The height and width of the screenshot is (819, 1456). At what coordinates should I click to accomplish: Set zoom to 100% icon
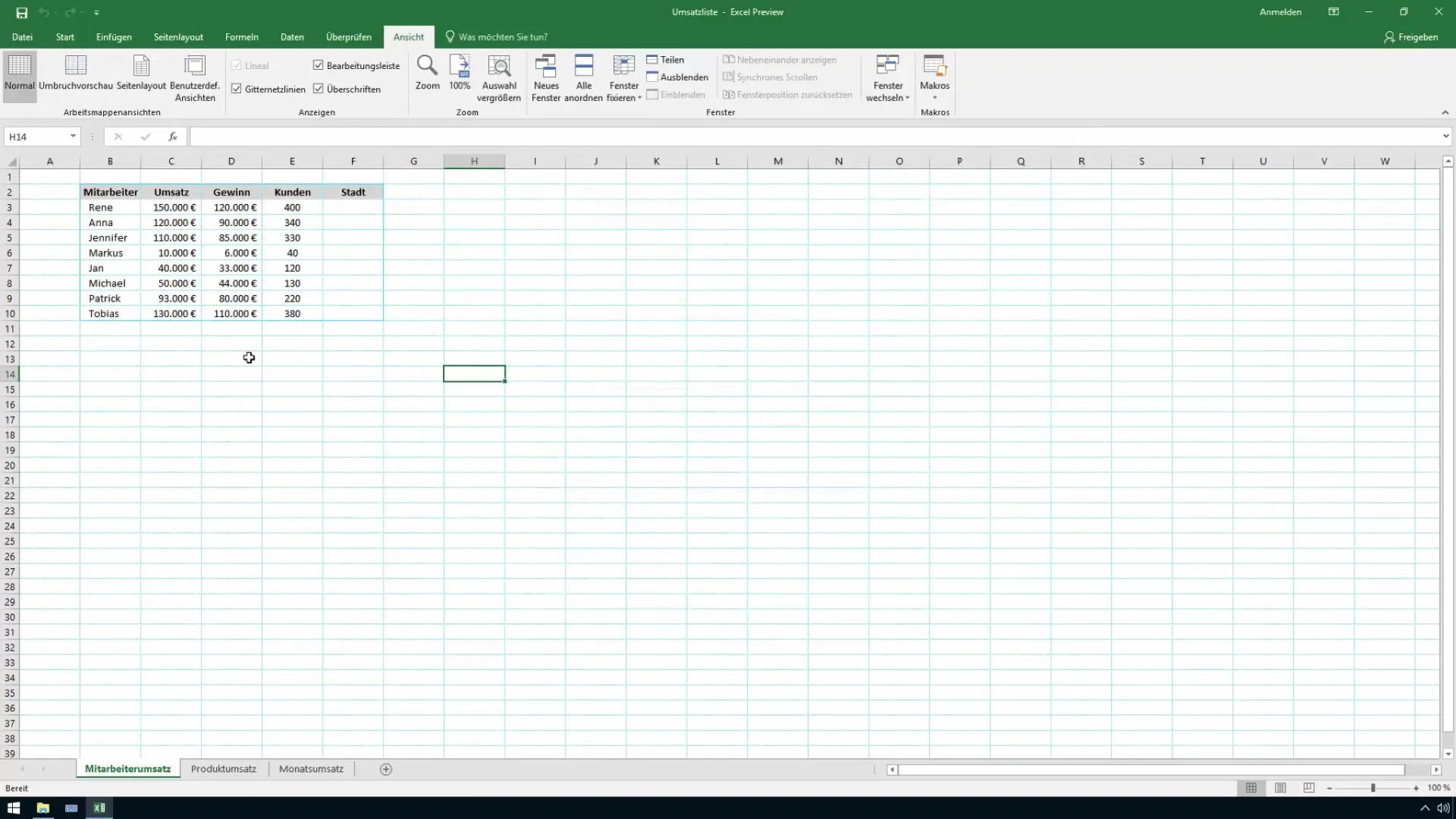click(x=460, y=73)
